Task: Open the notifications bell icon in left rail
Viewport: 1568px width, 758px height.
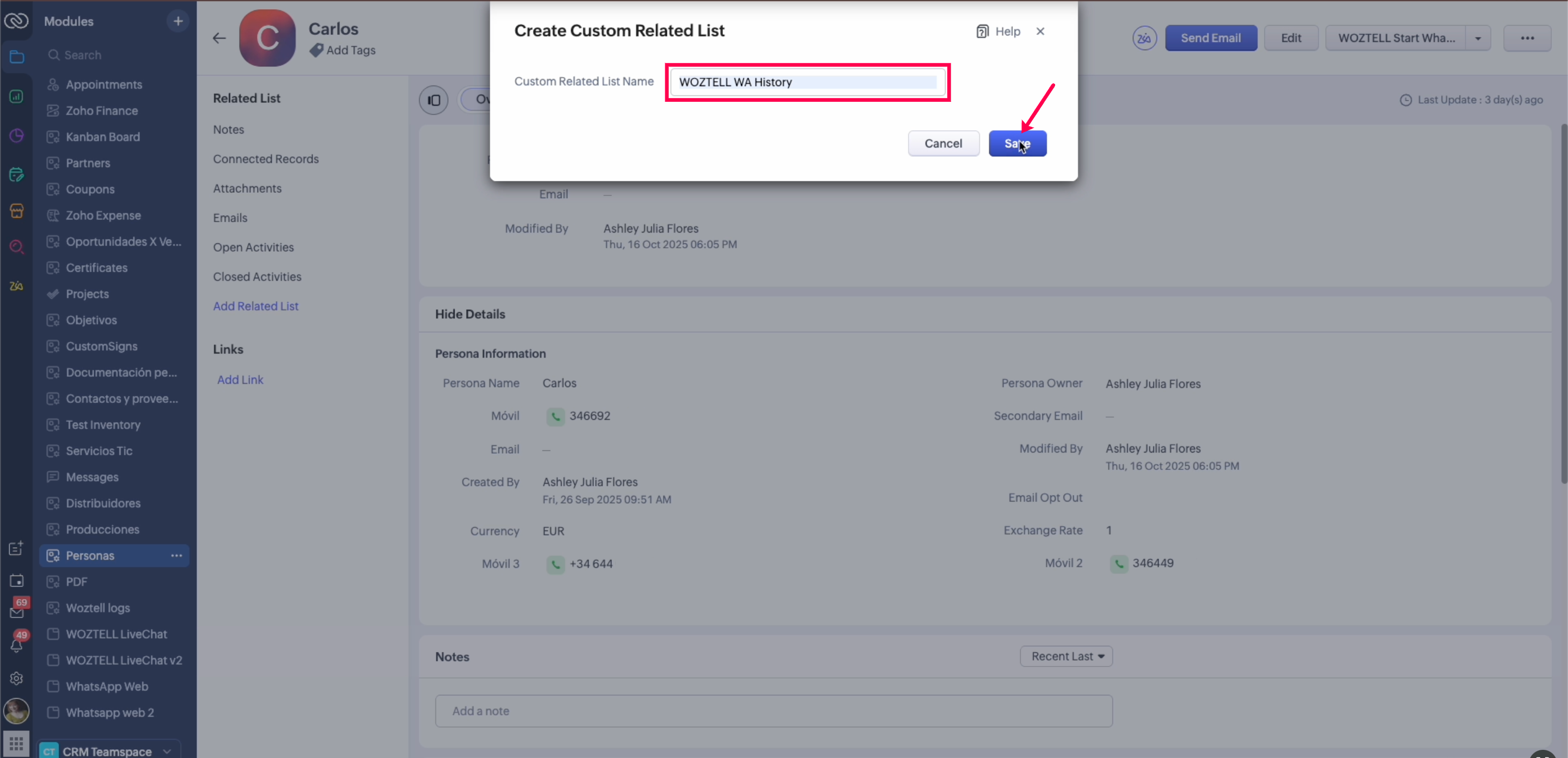Action: 16,645
